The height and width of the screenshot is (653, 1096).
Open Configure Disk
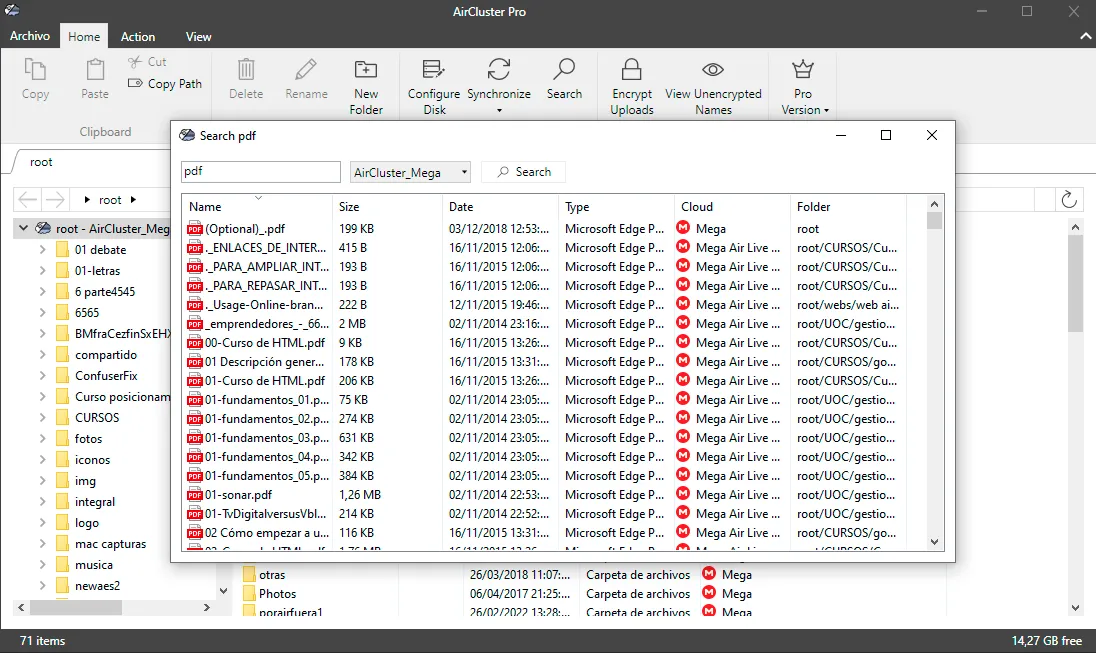tap(434, 87)
